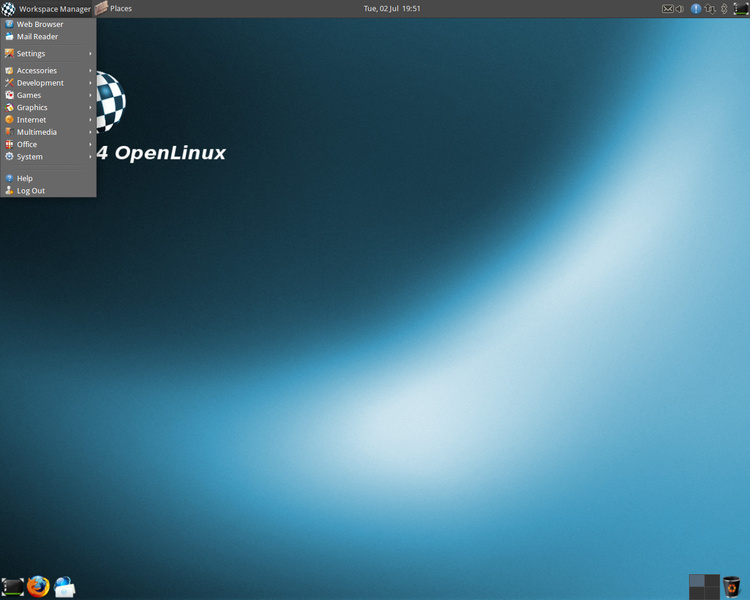Open the Bluetooth tray icon
This screenshot has width=750, height=600.
point(724,9)
